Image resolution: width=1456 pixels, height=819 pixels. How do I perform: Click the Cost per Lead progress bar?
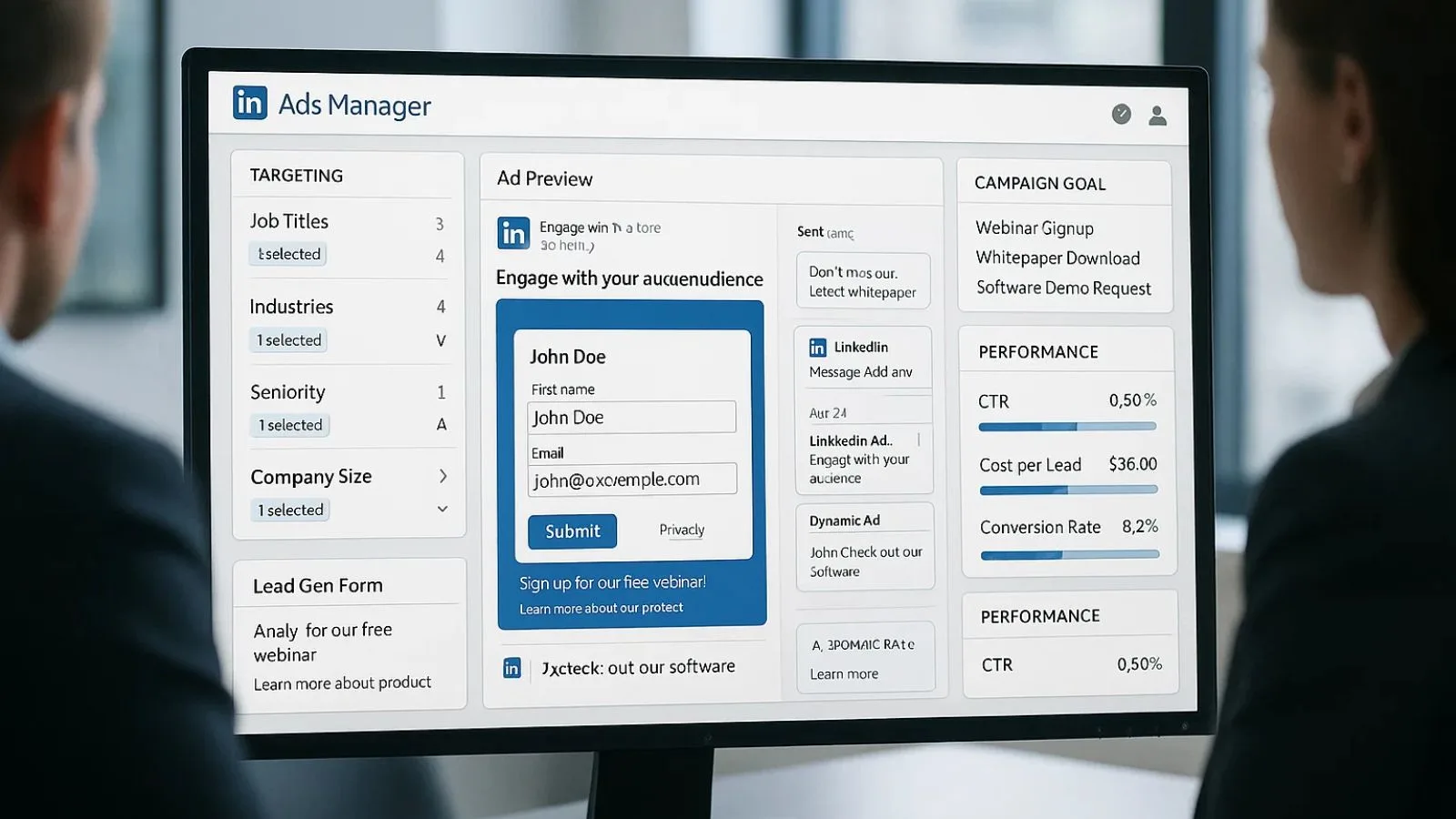click(x=1068, y=490)
